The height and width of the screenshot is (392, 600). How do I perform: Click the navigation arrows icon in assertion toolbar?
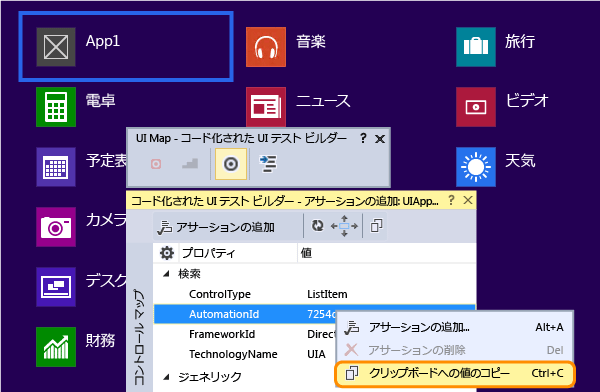pyautogui.click(x=344, y=226)
